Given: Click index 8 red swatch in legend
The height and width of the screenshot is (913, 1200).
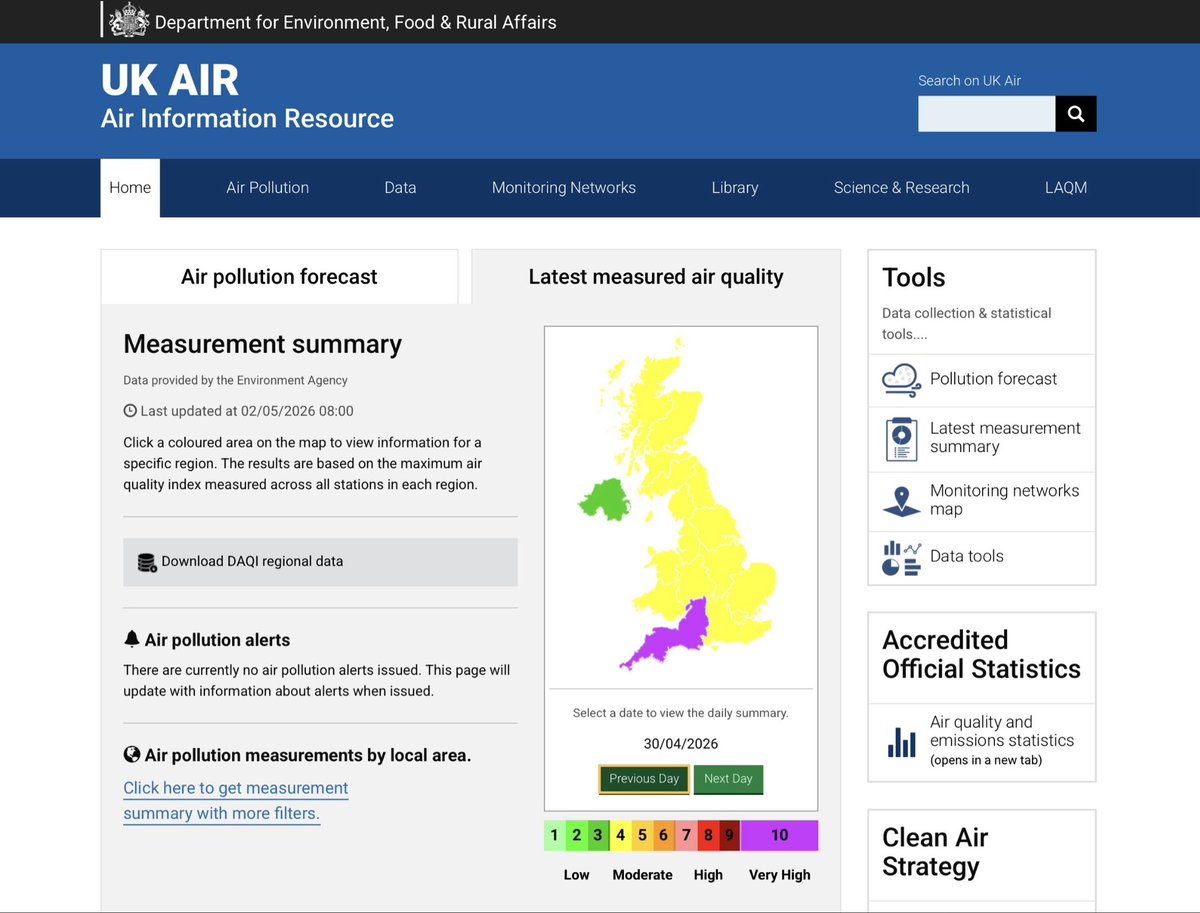Looking at the screenshot, I should (x=708, y=836).
